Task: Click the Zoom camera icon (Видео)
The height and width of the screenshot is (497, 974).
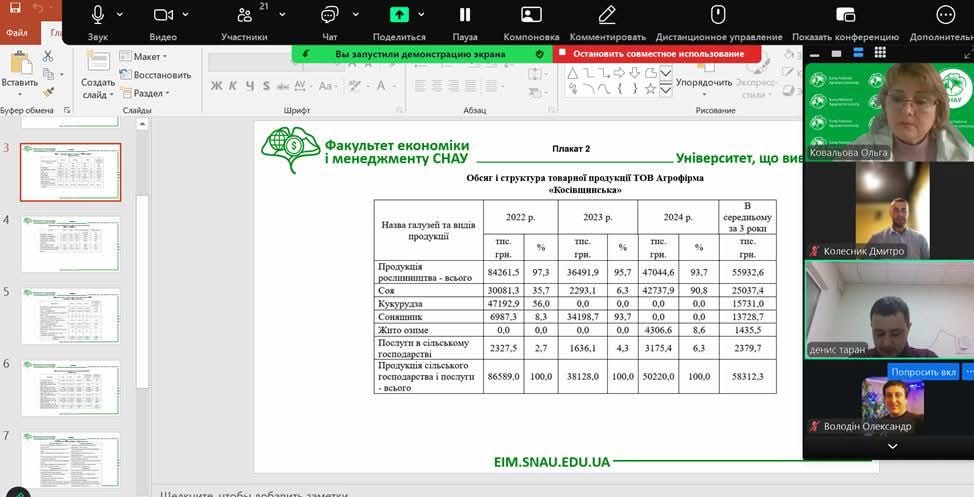Action: tap(163, 15)
